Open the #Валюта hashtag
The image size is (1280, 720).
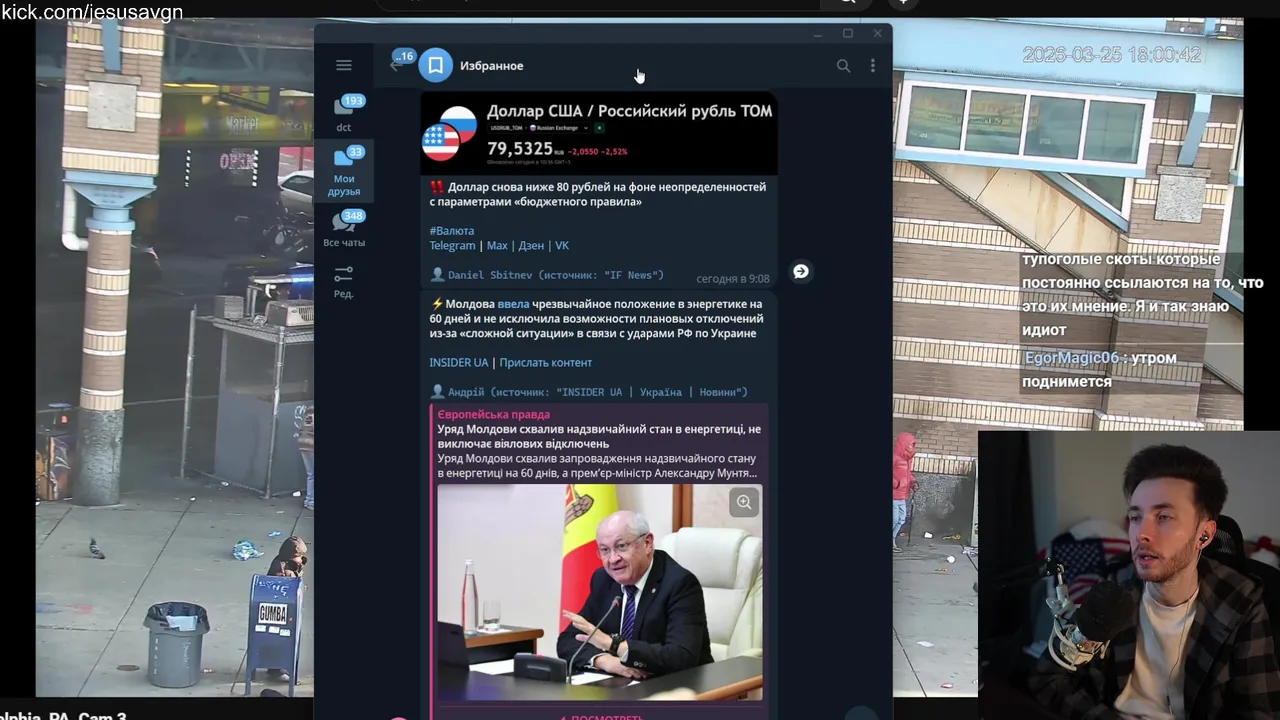point(452,231)
